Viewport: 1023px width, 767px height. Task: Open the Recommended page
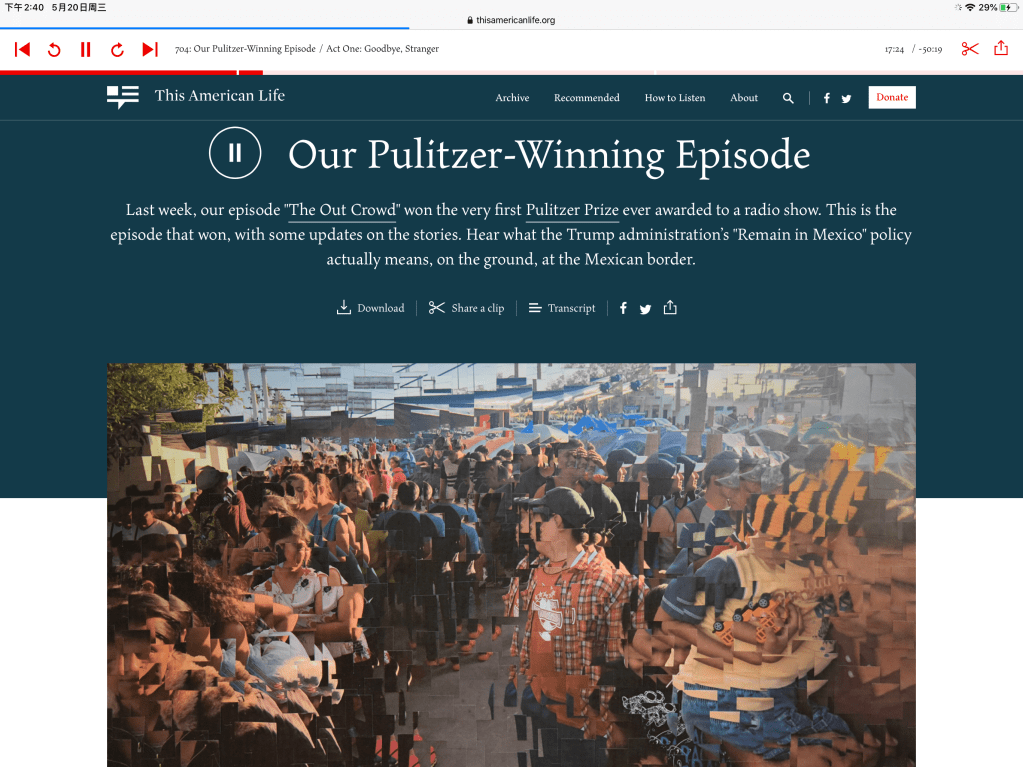(x=587, y=98)
